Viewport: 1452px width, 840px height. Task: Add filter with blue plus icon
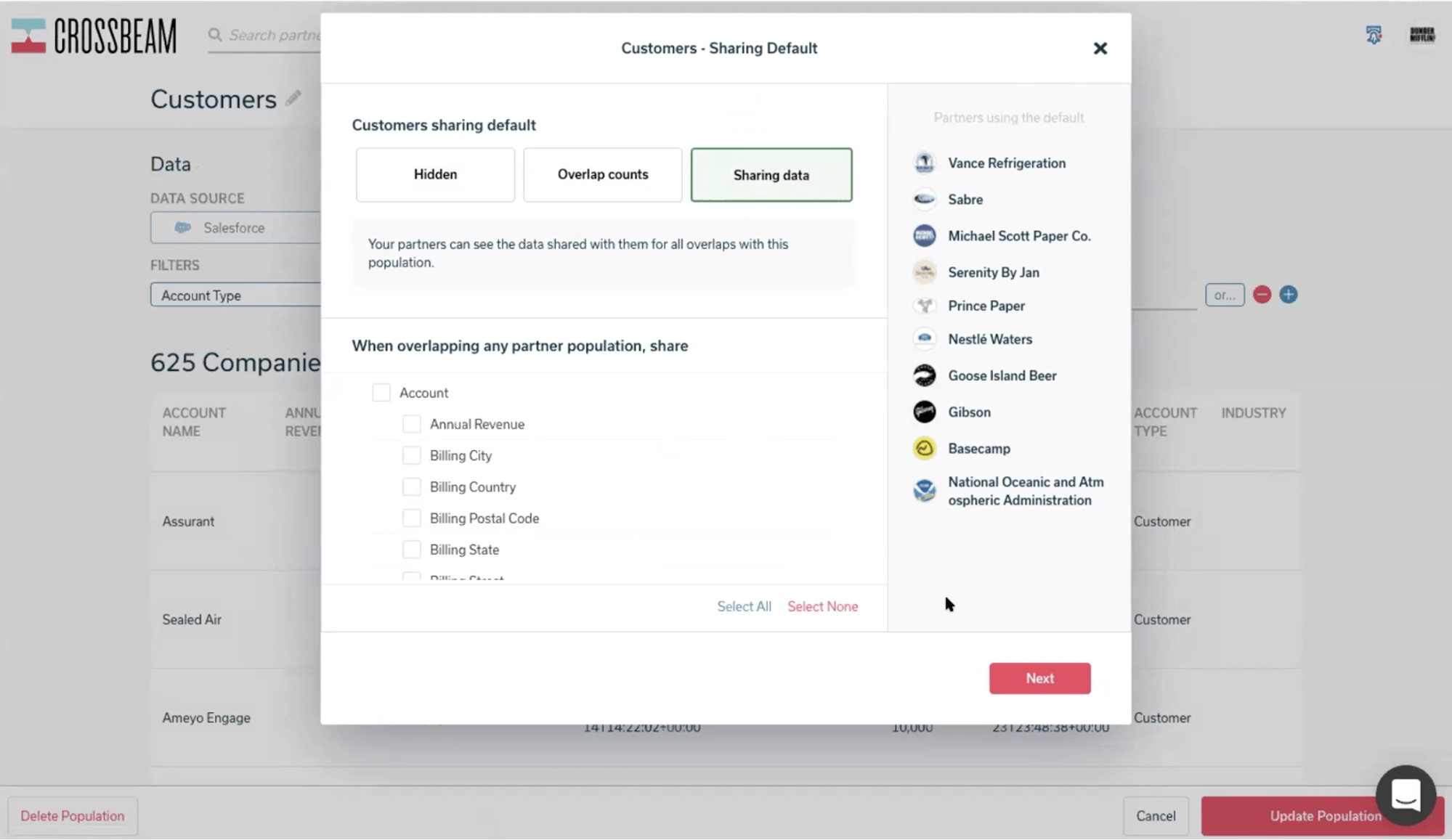point(1288,295)
